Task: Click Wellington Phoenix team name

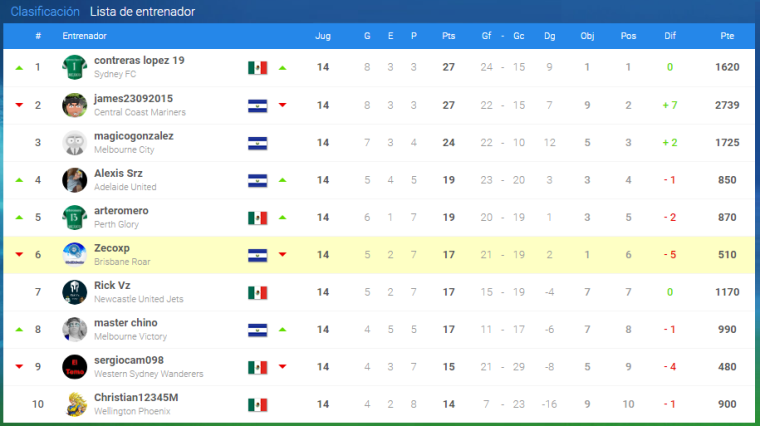Action: [132, 411]
